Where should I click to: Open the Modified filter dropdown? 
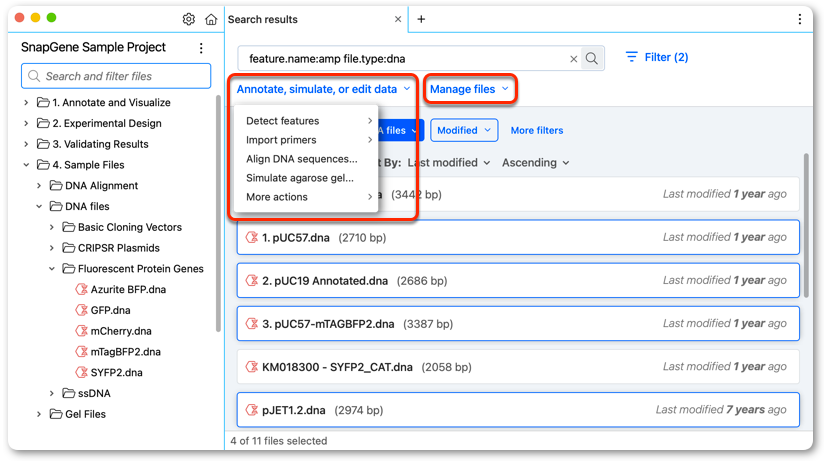coord(464,130)
